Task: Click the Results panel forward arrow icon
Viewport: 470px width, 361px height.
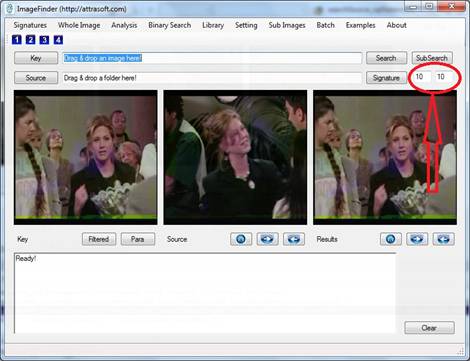Action: (x=417, y=239)
